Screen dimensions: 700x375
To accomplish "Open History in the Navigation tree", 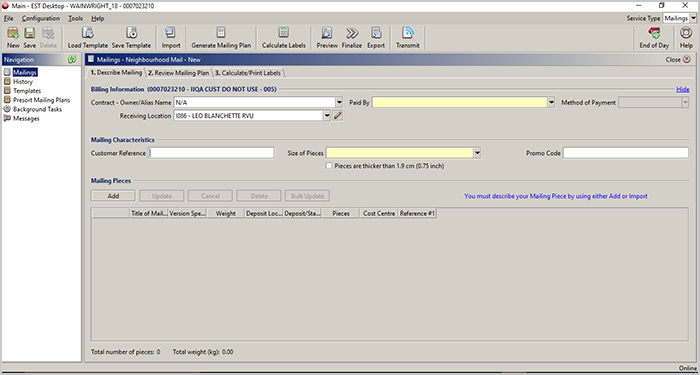I will point(23,82).
